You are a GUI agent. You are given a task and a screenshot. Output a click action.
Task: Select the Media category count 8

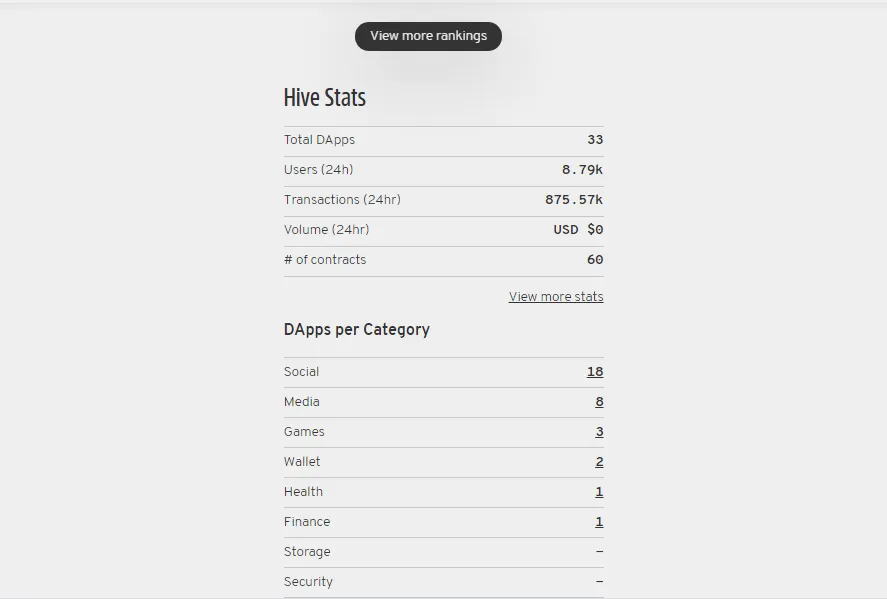click(599, 402)
